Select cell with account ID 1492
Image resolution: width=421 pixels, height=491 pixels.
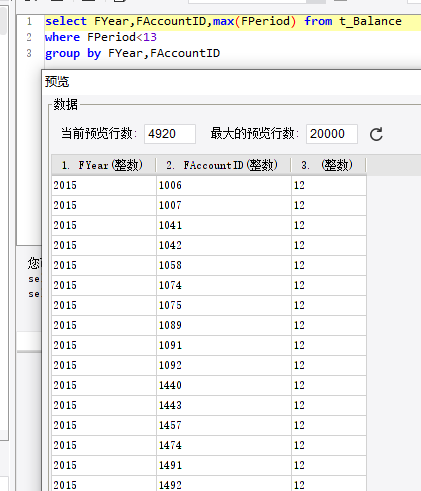224,484
